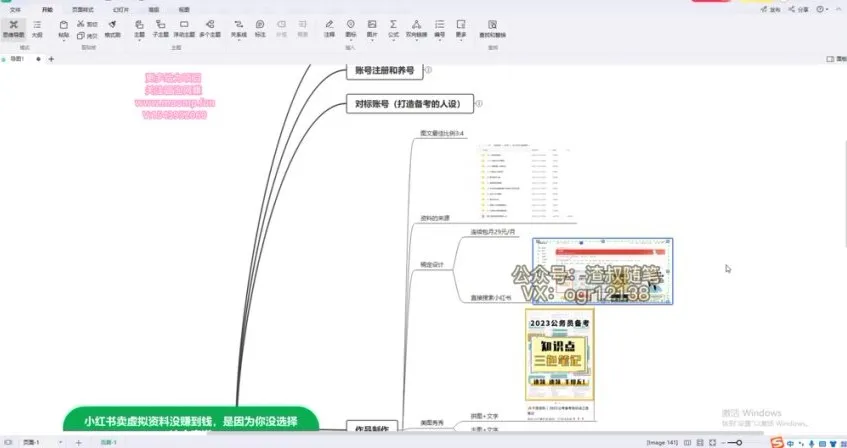Insert a 公式 formula
The width and height of the screenshot is (847, 448).
393,27
